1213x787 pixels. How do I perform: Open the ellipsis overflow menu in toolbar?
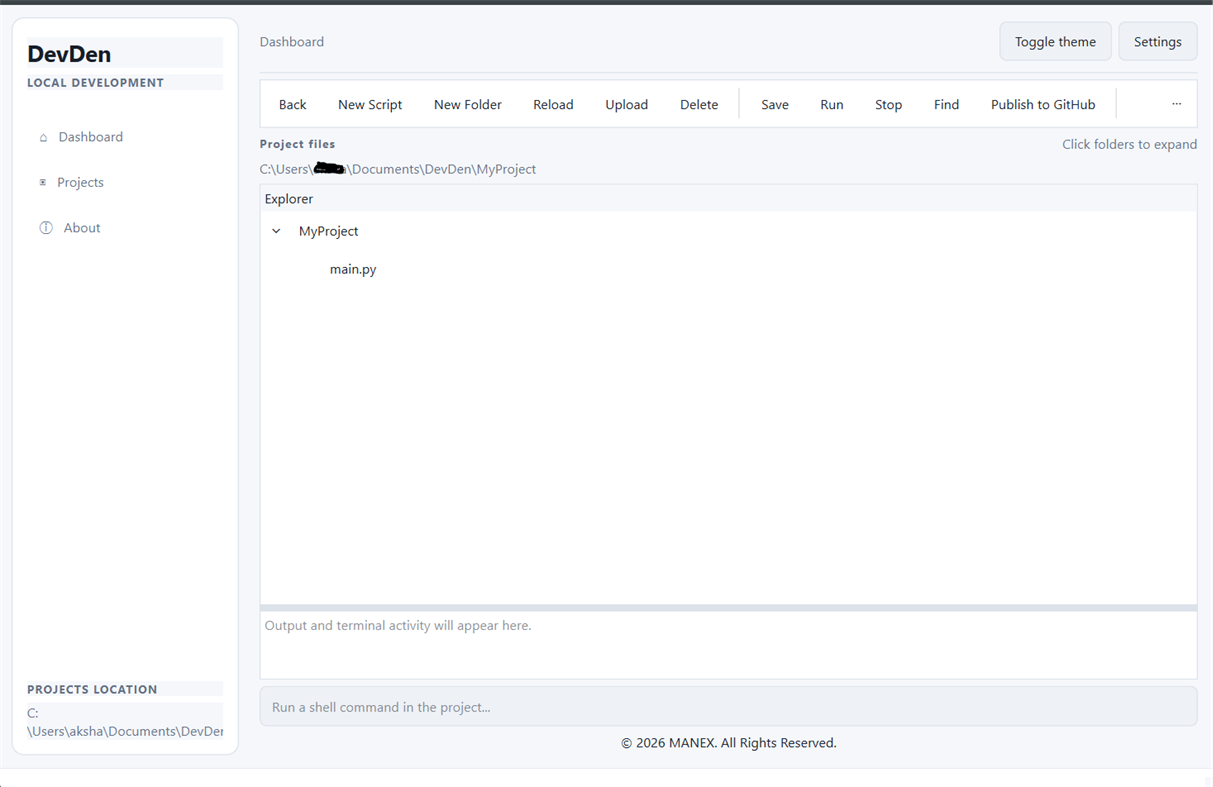tap(1176, 104)
